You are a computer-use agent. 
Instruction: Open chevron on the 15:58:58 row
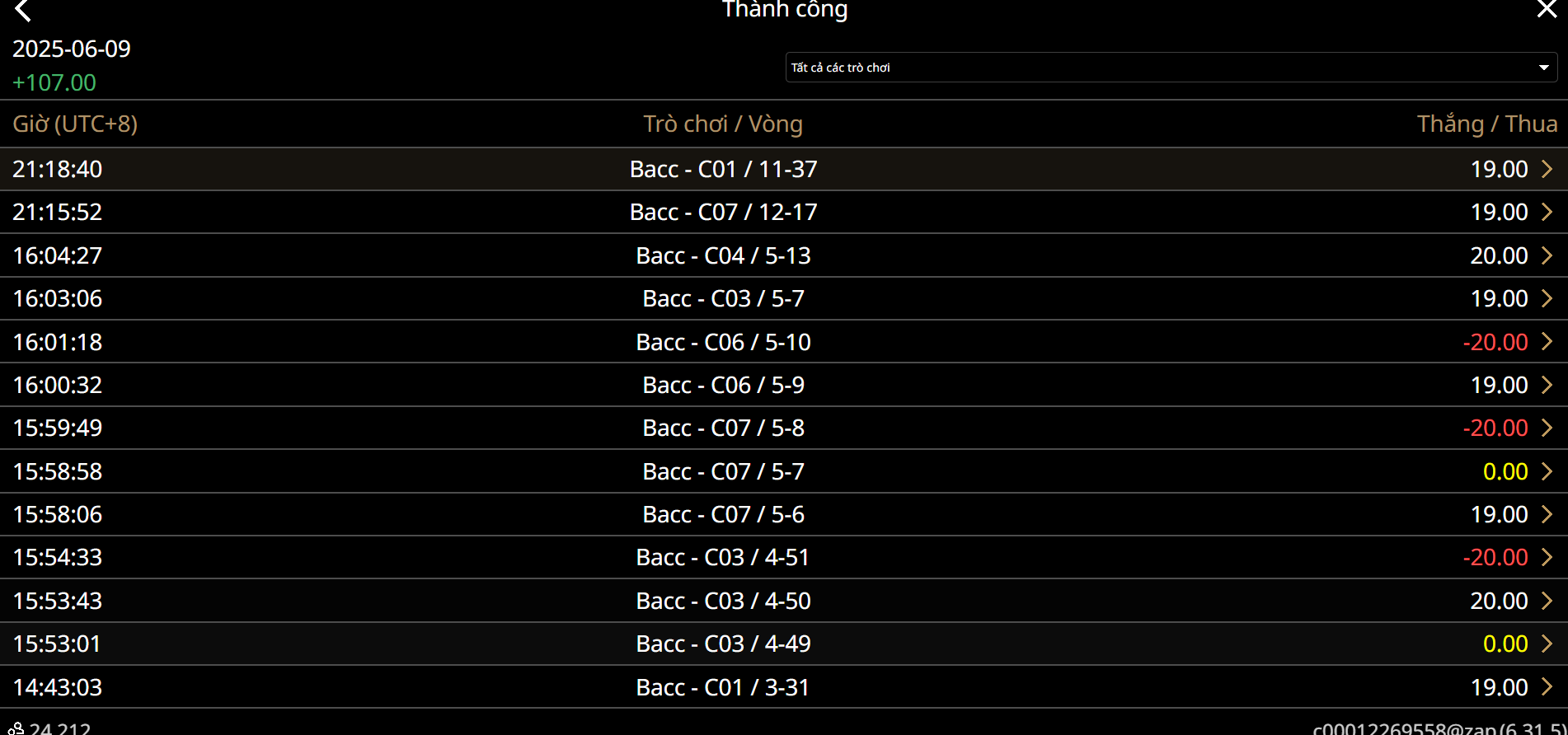[x=1547, y=471]
